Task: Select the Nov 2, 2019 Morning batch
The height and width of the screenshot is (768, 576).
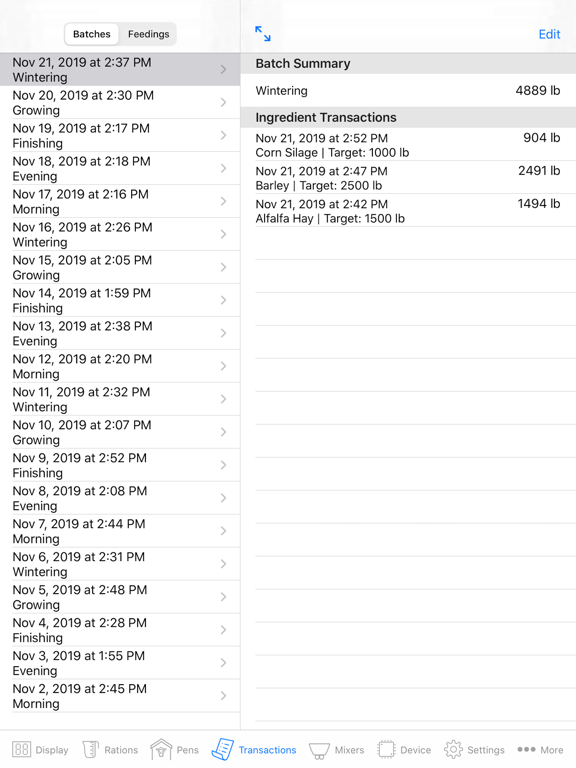Action: click(x=120, y=696)
